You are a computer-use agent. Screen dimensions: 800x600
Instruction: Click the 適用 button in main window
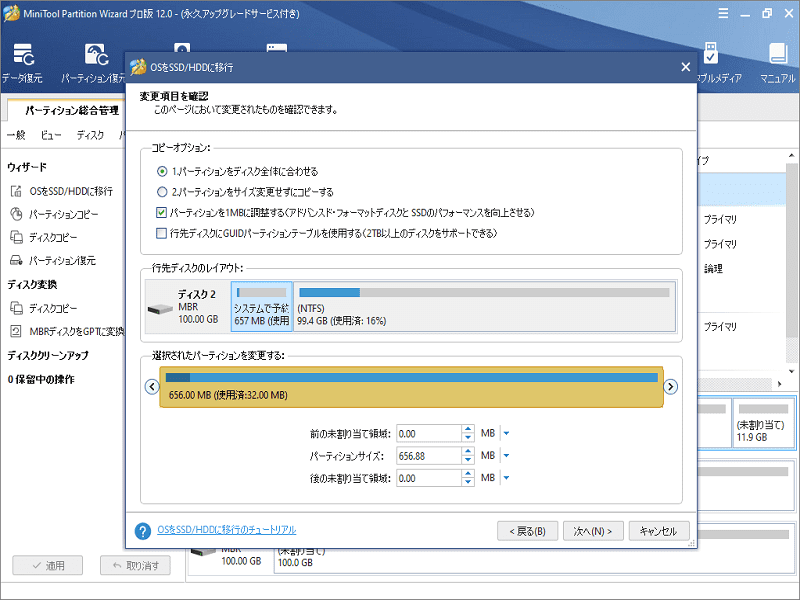pos(48,565)
